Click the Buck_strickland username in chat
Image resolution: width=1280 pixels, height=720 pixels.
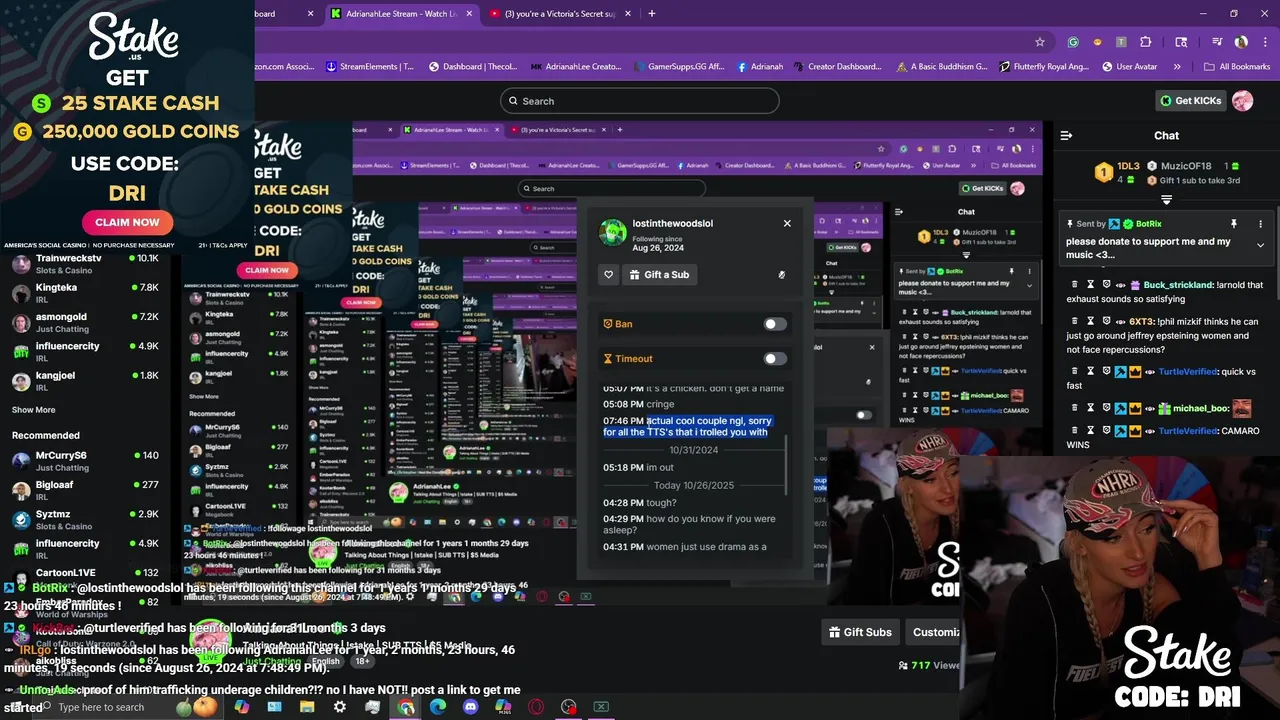point(1178,285)
